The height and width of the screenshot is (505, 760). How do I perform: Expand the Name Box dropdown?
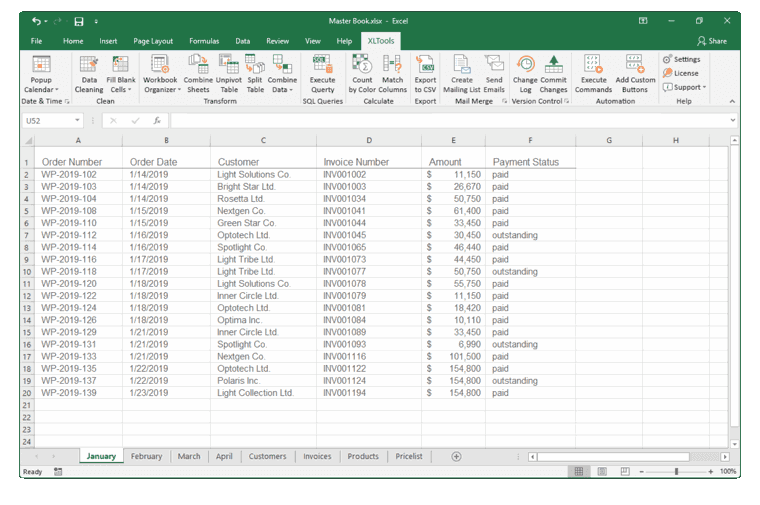77,120
